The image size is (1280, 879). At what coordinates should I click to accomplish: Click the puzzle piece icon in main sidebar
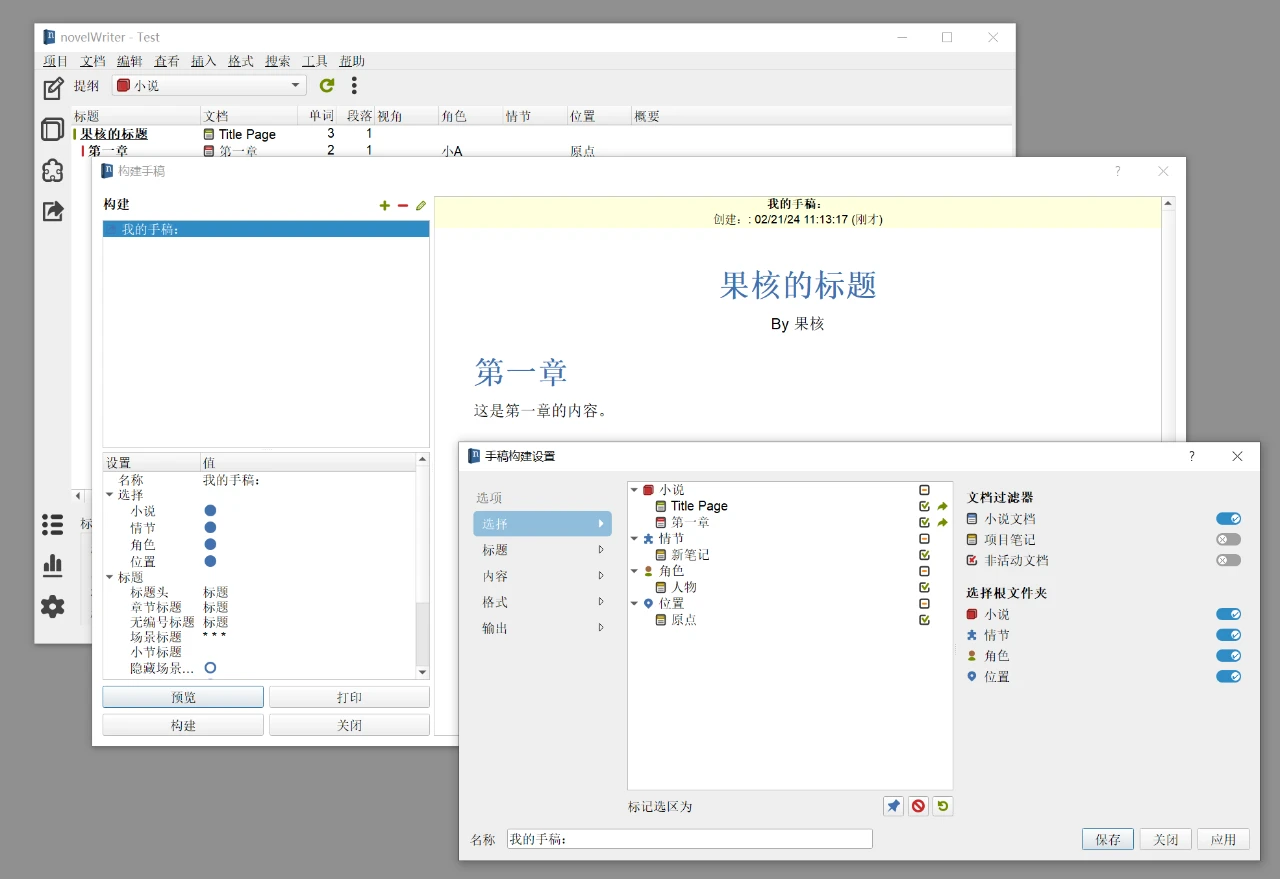(53, 171)
